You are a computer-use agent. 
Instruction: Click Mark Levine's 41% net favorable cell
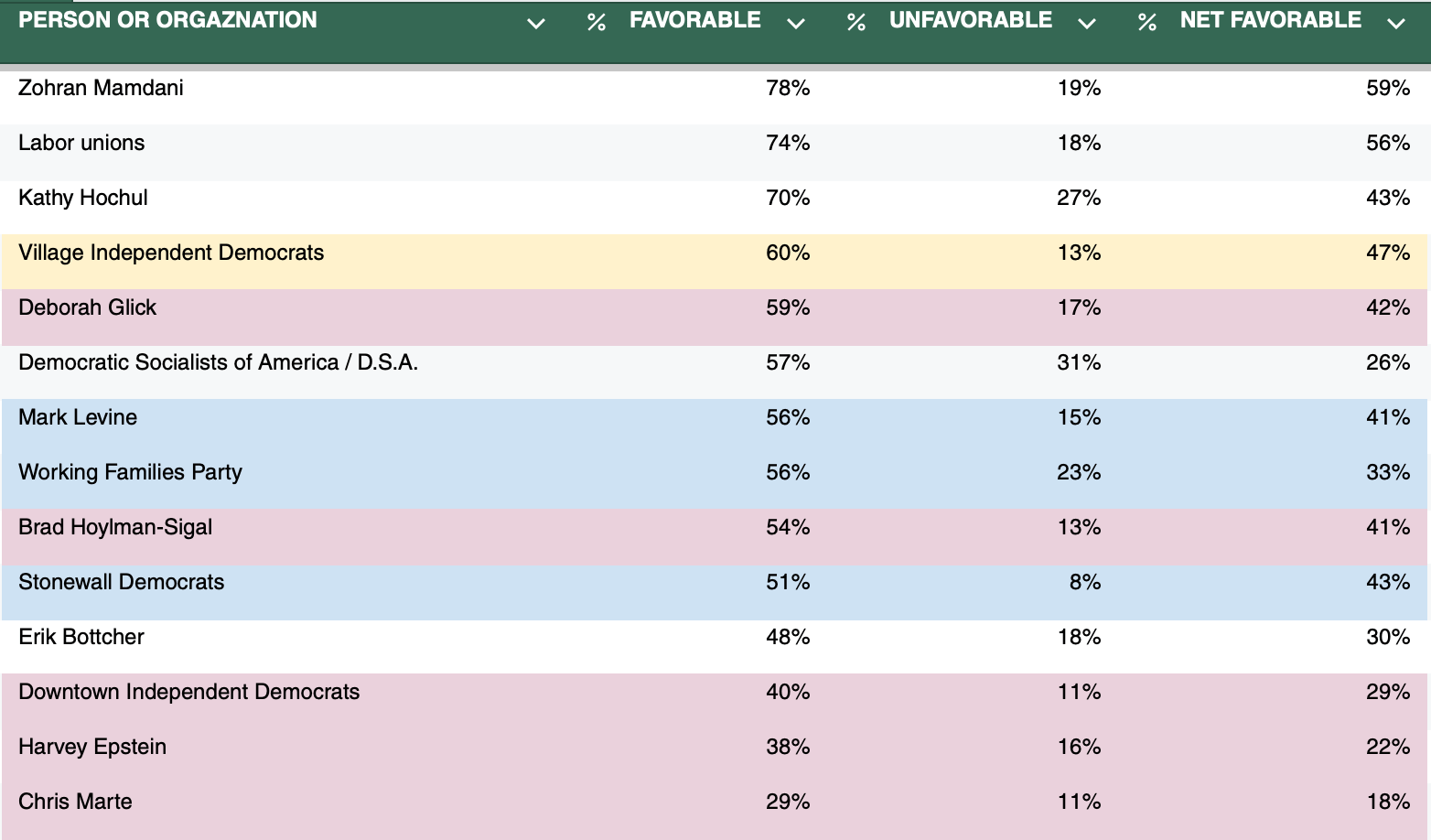1388,417
